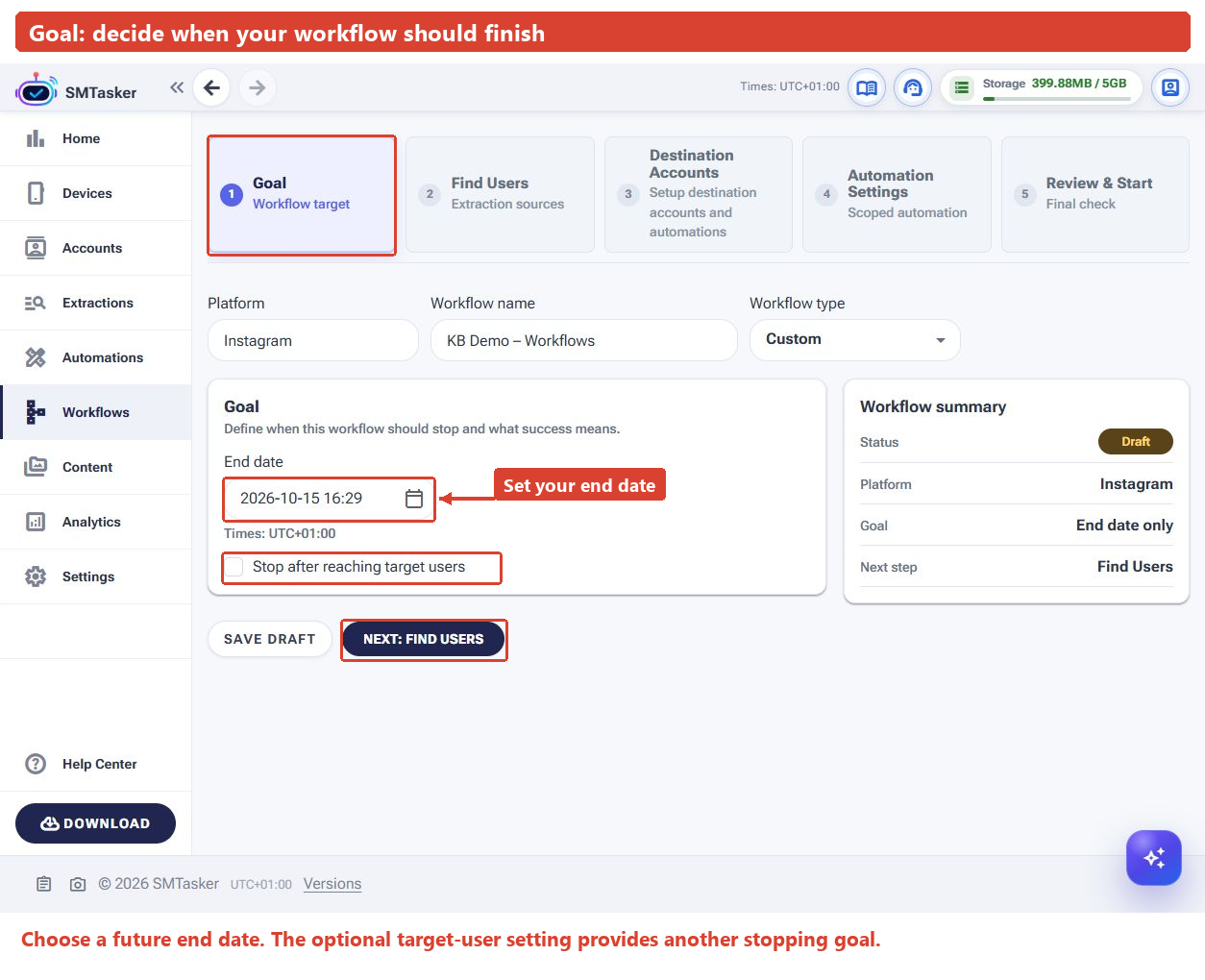Click the Settings gear icon
Viewport: 1205px width, 980px height.
point(36,576)
